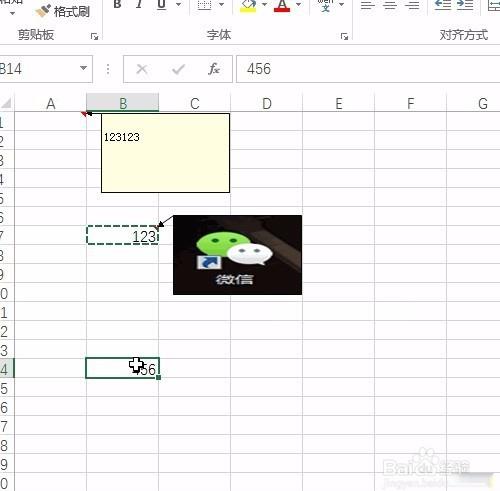500x491 pixels.
Task: Click cell B14 containing 456
Action: pyautogui.click(x=123, y=368)
